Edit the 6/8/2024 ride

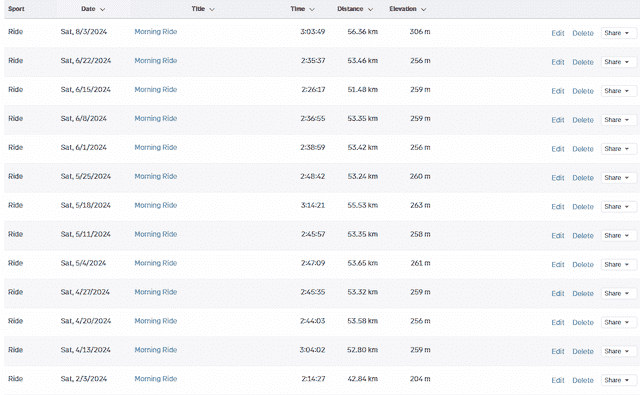[558, 120]
